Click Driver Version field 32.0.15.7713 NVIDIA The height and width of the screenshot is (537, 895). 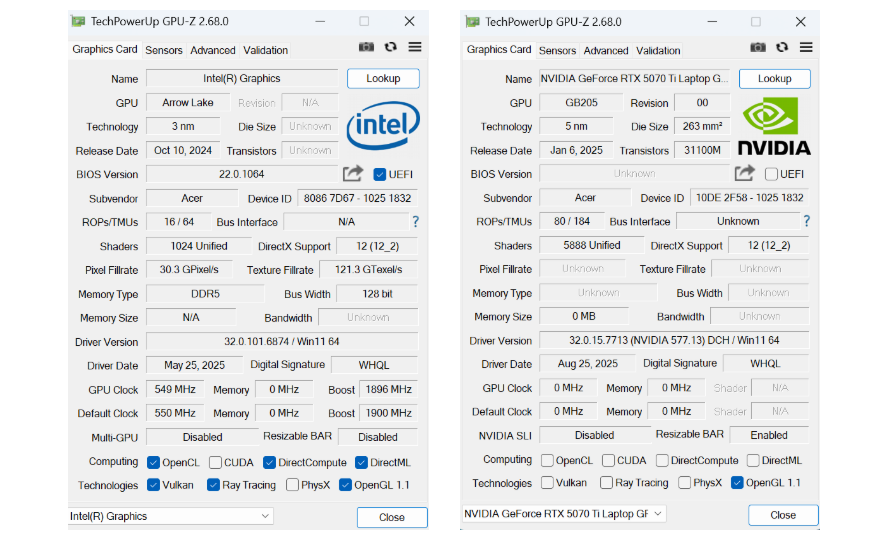coord(674,340)
